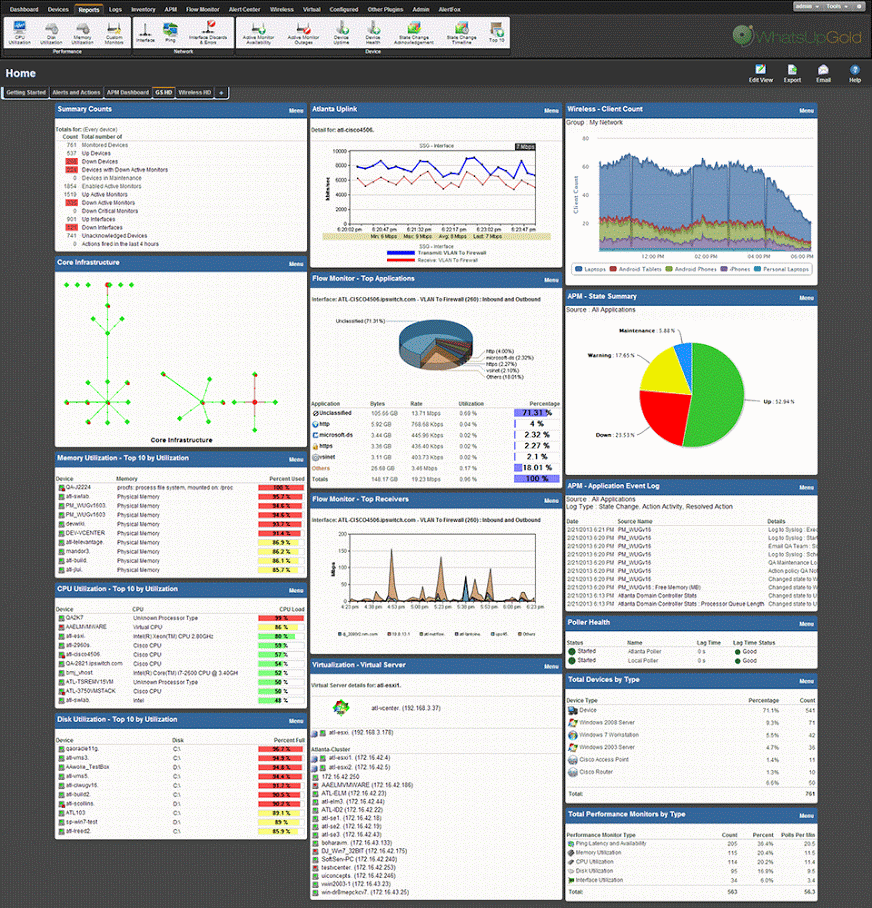Open the Disk Utilization report icon
The image size is (872, 908).
51,32
